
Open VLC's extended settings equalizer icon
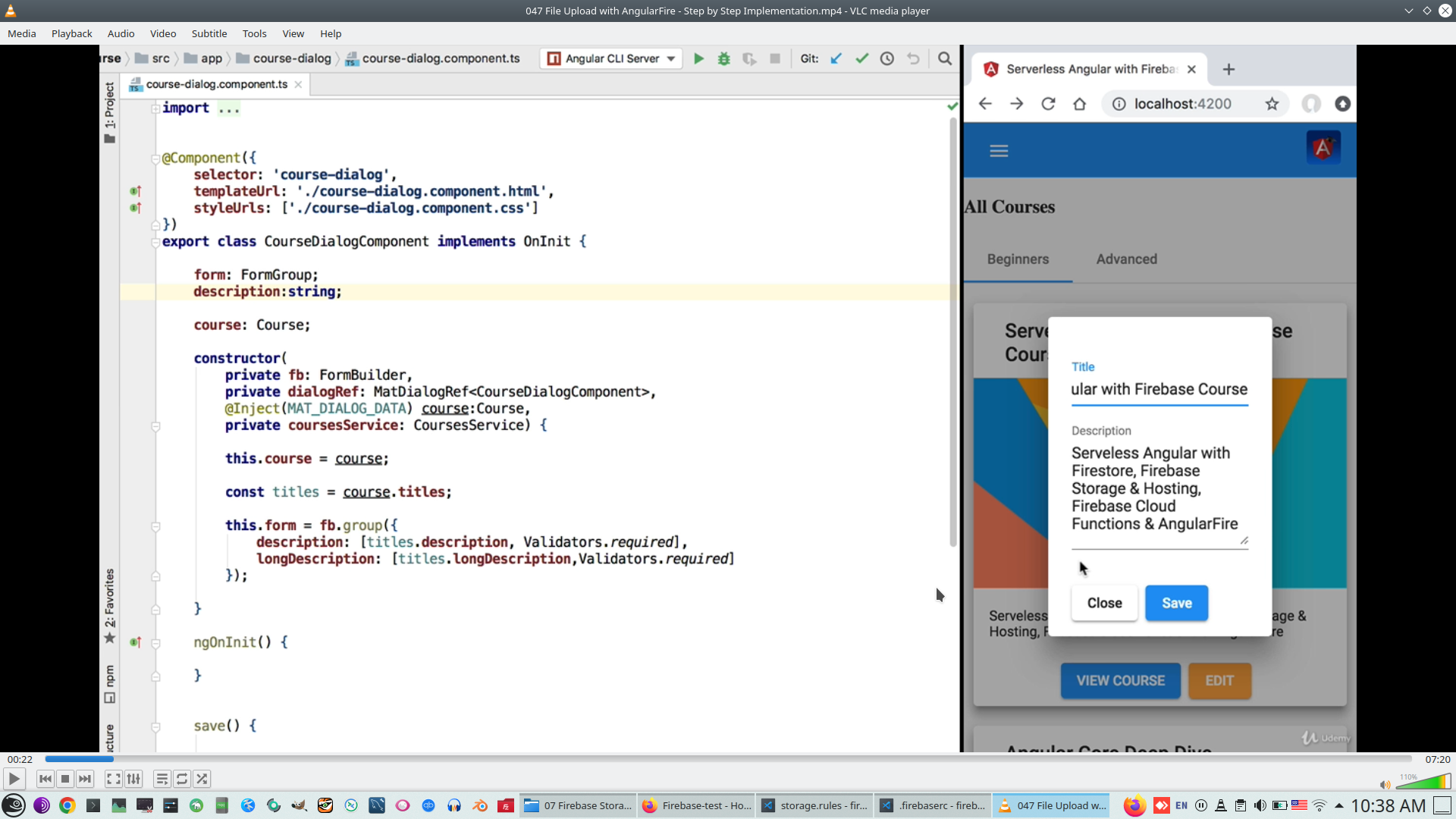click(133, 779)
